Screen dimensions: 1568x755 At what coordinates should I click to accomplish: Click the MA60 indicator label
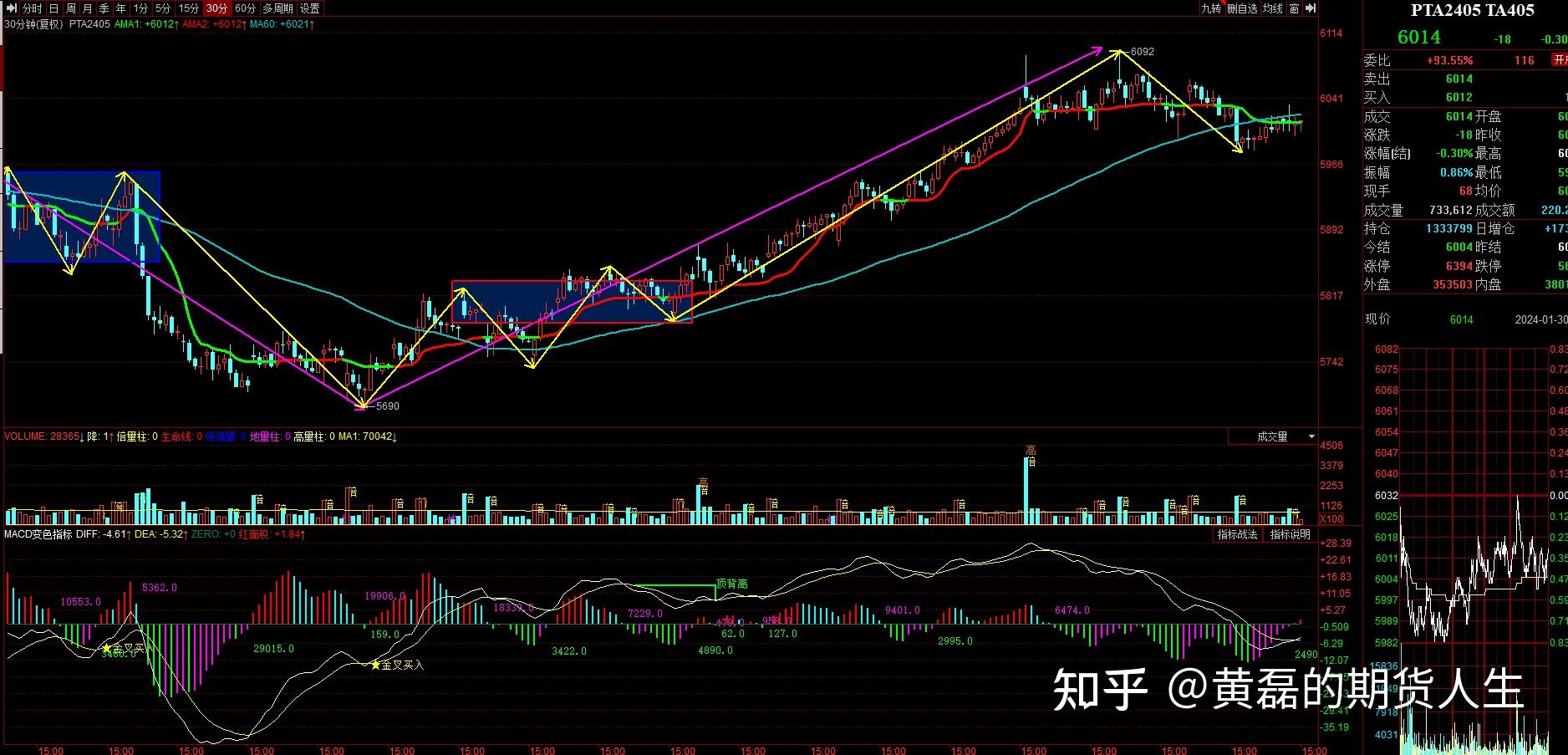pyautogui.click(x=282, y=24)
